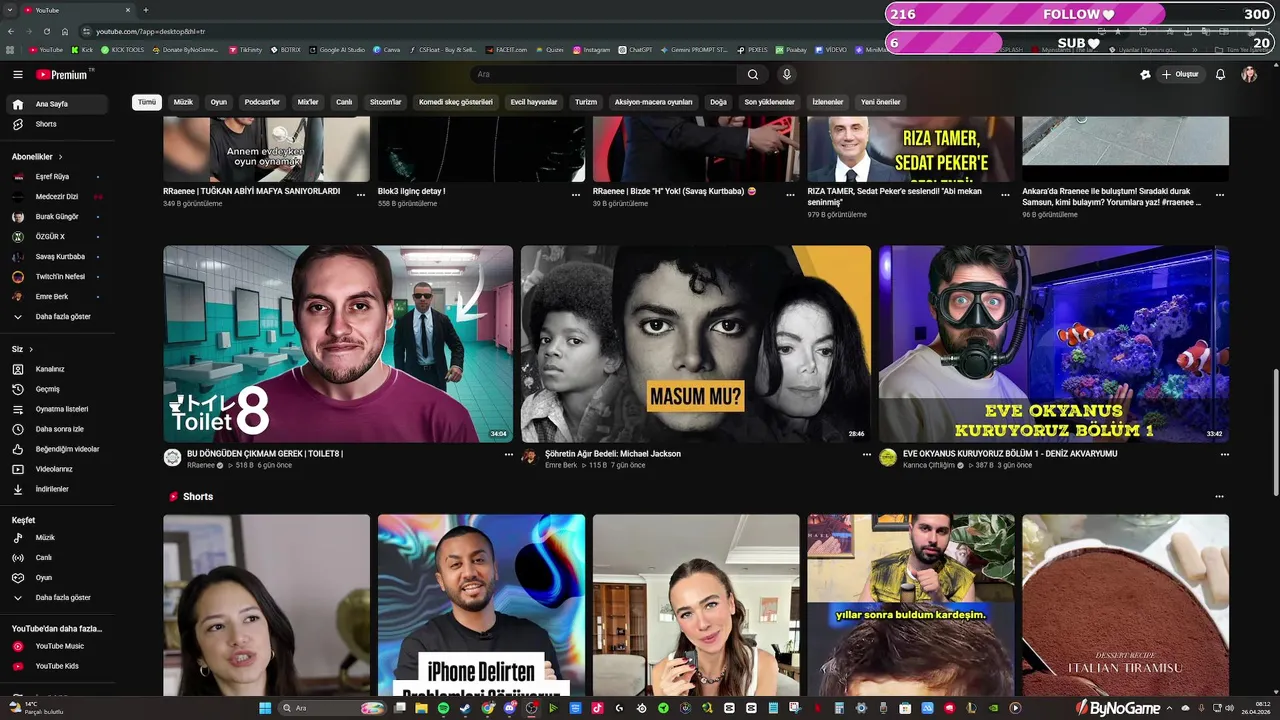Open the Medcezir Dizi subscription channel

click(x=57, y=197)
